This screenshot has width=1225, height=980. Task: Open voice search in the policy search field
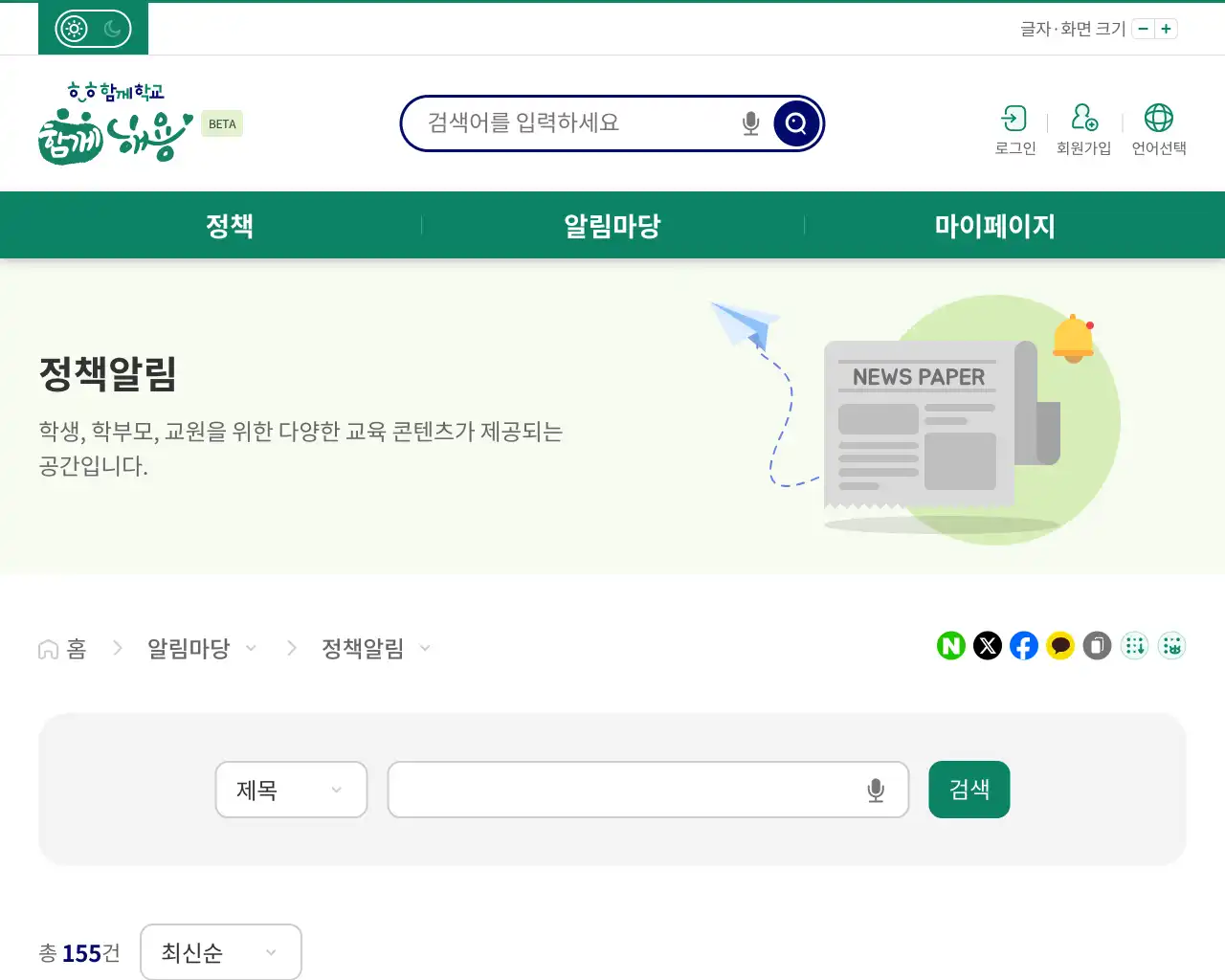(x=874, y=790)
